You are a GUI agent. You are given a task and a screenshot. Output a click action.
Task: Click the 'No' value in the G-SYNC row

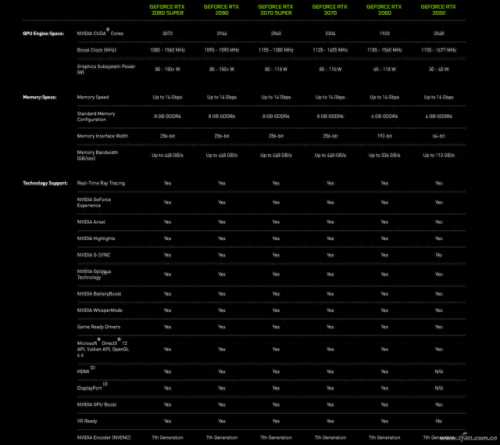pyautogui.click(x=439, y=255)
